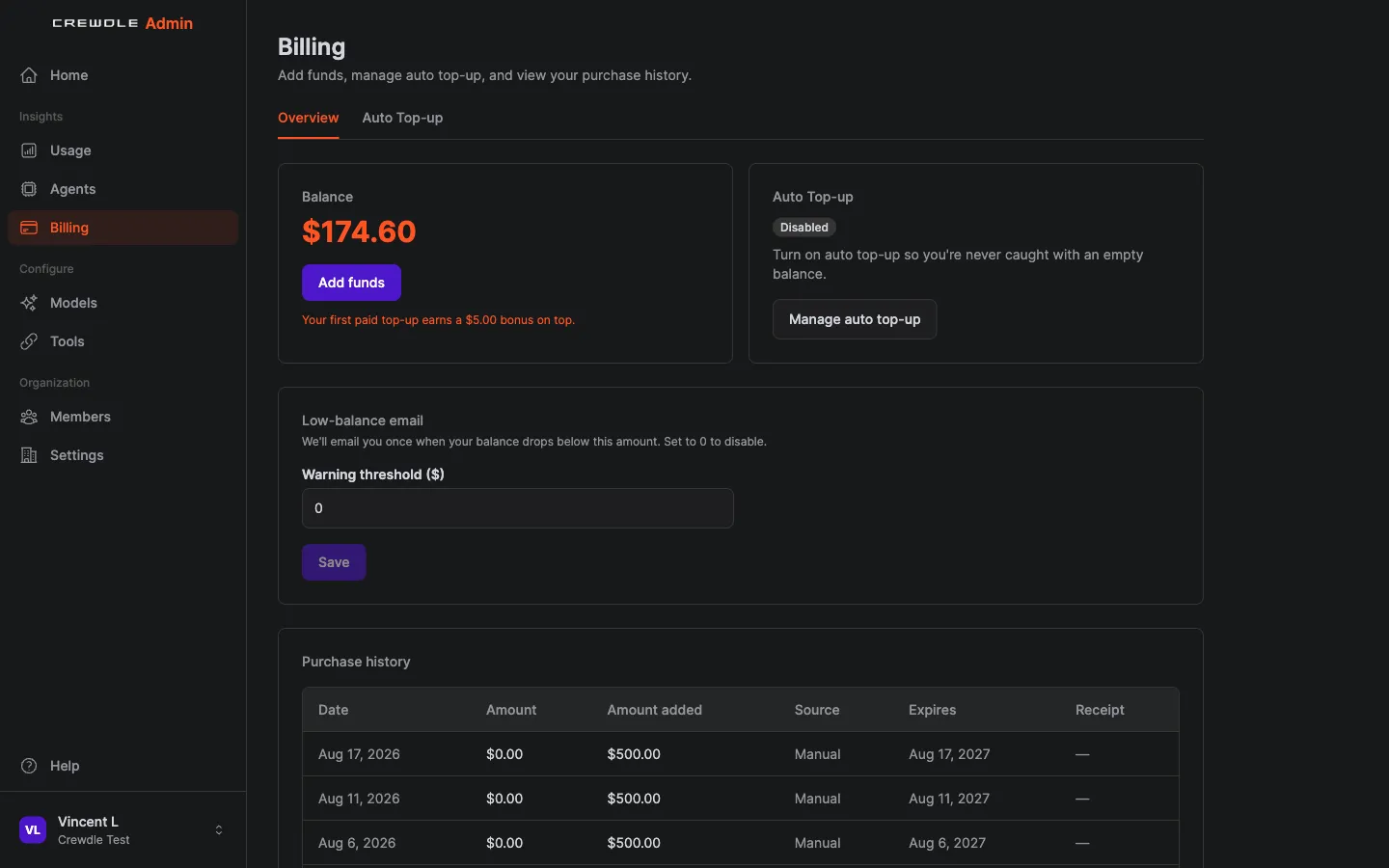Click the Models sparkle icon
1389x868 pixels.
pyautogui.click(x=29, y=303)
